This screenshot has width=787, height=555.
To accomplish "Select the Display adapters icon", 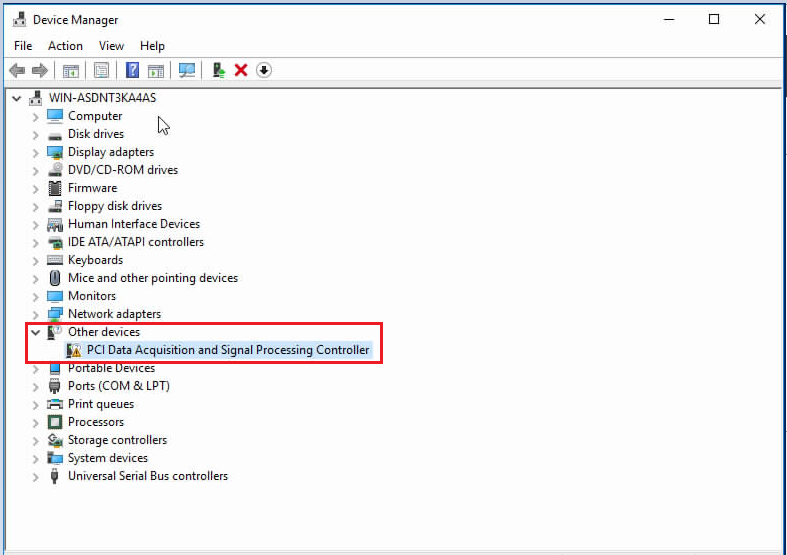I will [x=55, y=152].
